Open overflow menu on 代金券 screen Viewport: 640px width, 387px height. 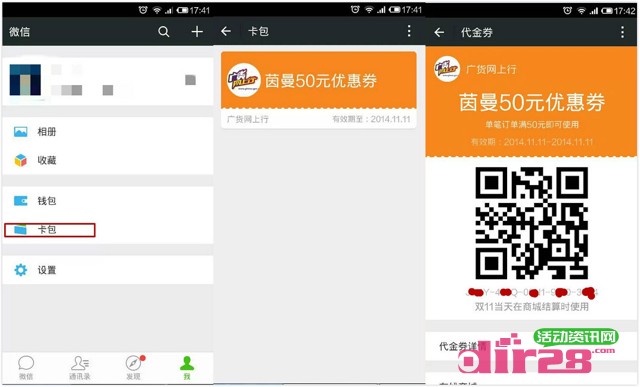[x=622, y=32]
